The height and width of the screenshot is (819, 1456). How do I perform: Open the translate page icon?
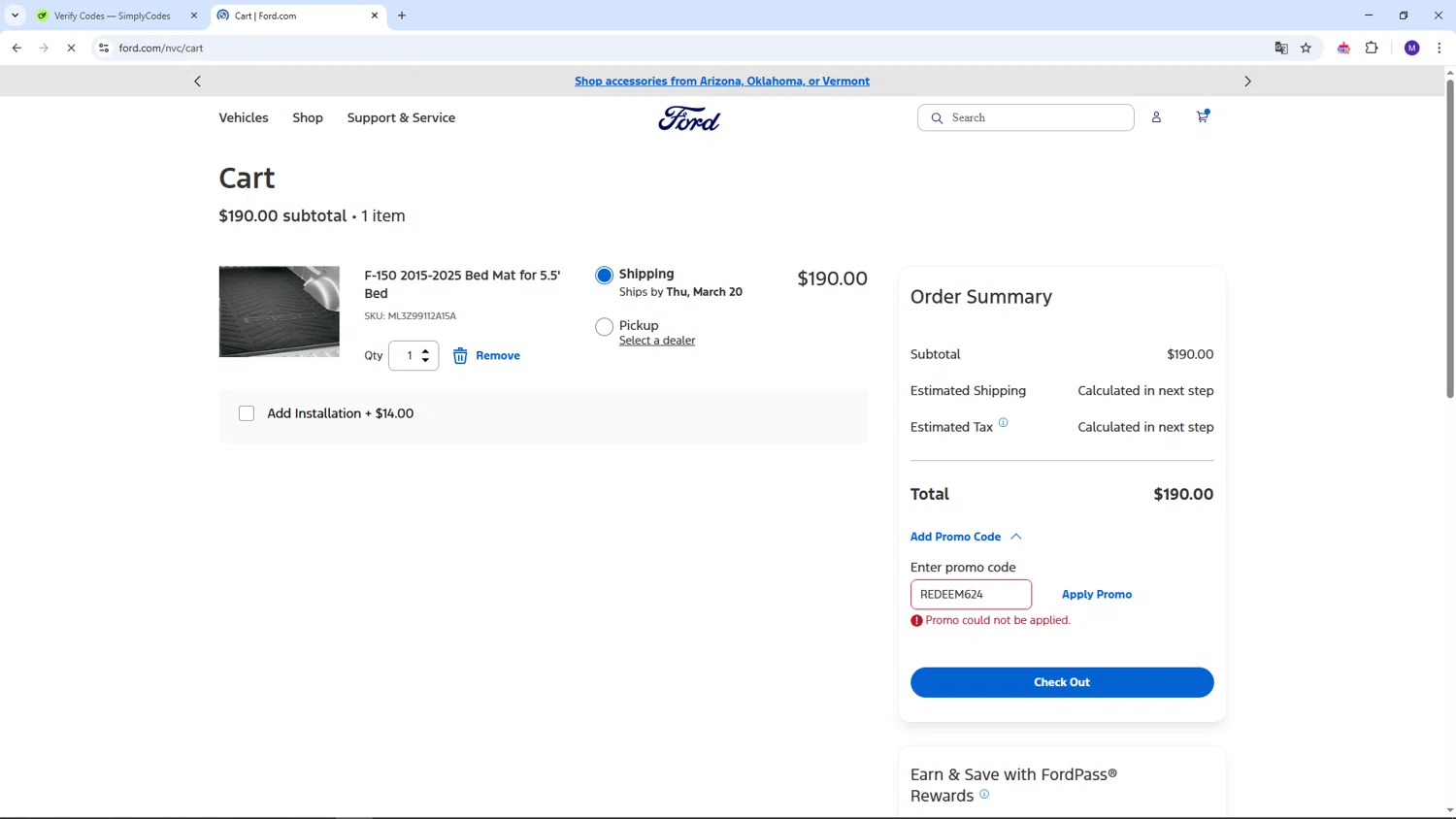click(x=1281, y=48)
